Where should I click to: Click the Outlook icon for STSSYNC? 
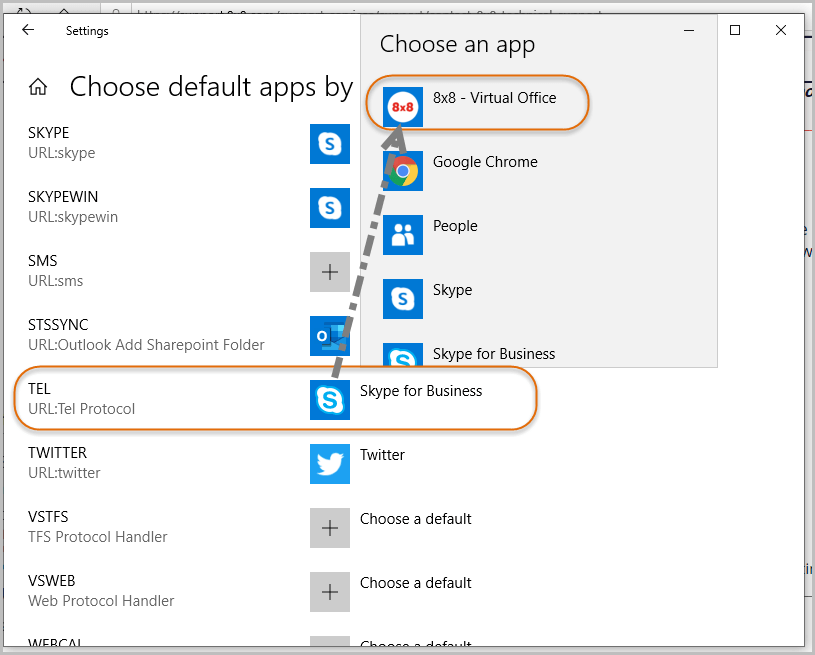pos(329,336)
